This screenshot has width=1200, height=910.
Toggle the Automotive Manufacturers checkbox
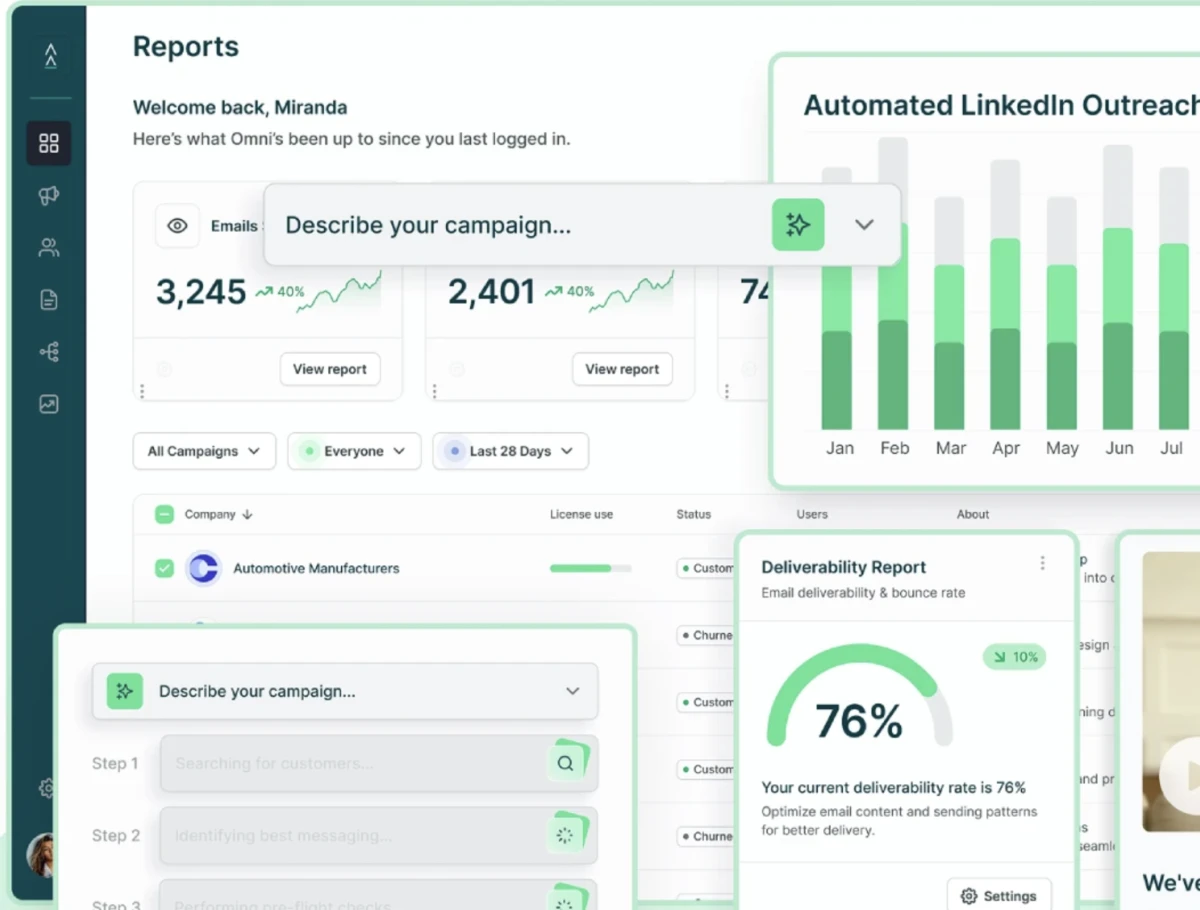click(x=164, y=568)
